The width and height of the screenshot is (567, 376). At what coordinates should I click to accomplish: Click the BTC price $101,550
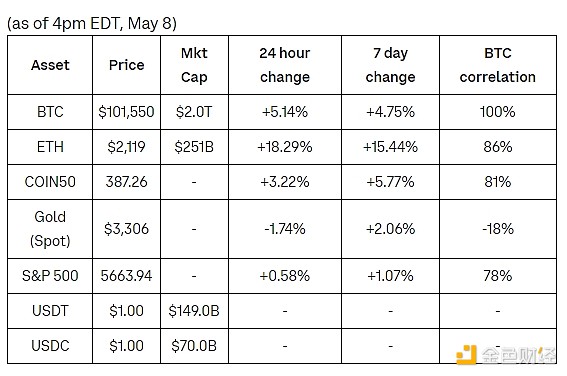(x=126, y=112)
